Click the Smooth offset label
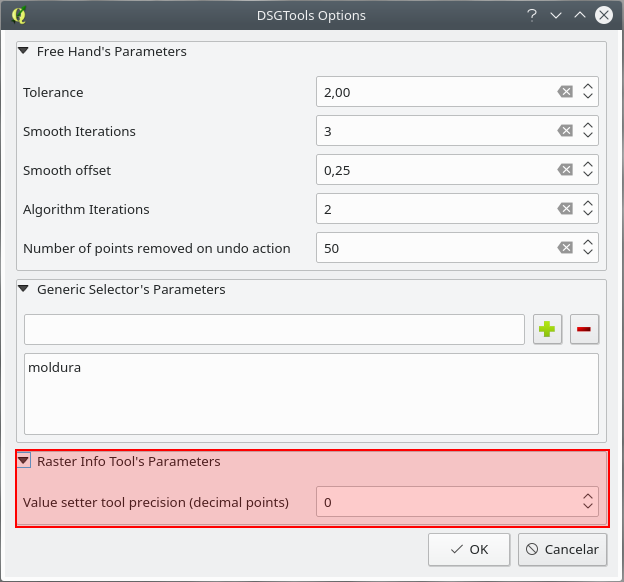Viewport: 624px width, 582px height. [x=67, y=170]
